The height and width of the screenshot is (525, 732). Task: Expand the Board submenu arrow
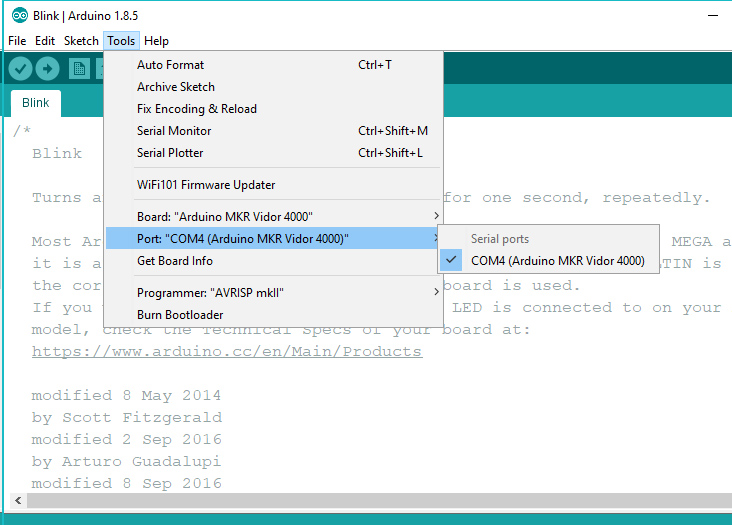[x=435, y=217]
